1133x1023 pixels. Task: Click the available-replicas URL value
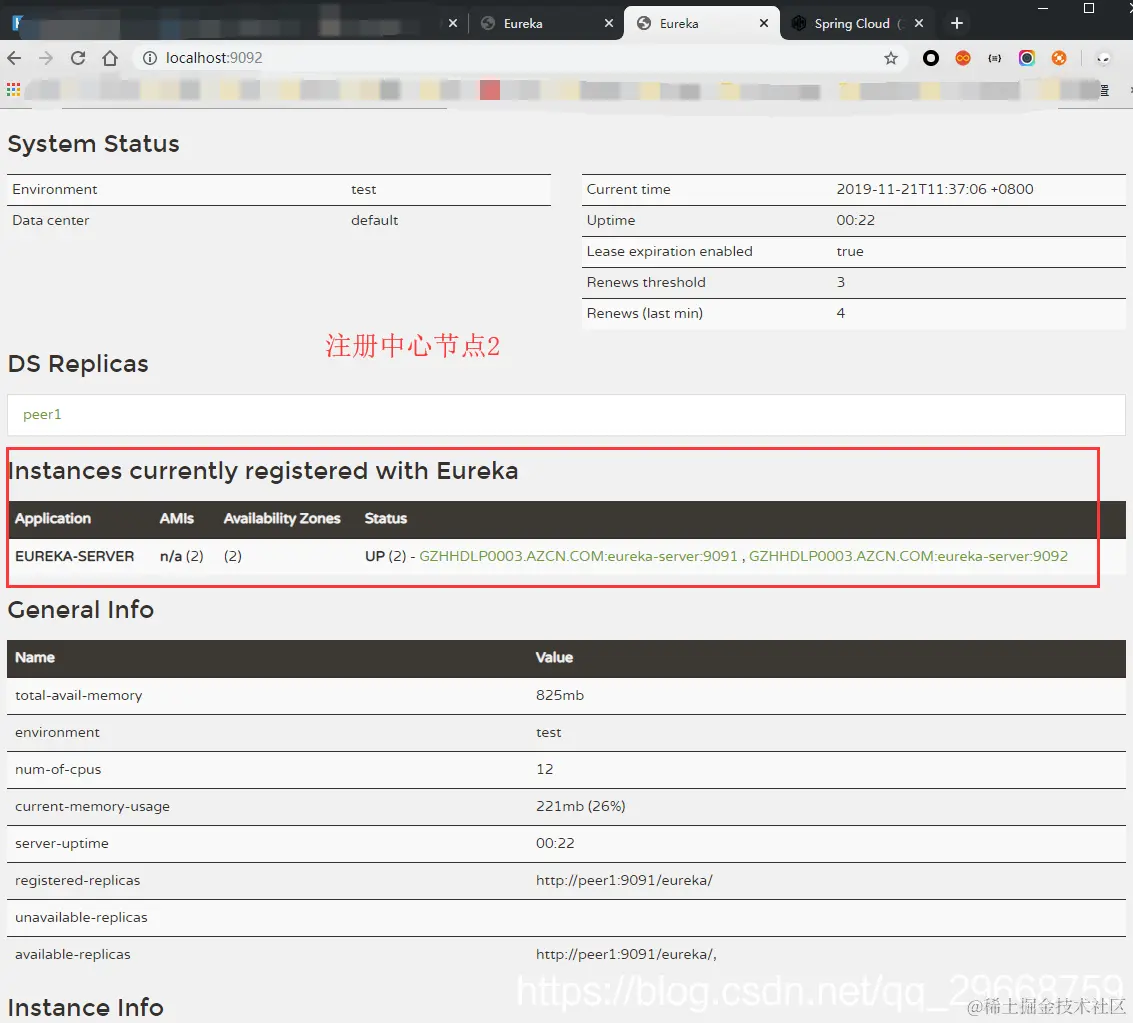[x=626, y=954]
